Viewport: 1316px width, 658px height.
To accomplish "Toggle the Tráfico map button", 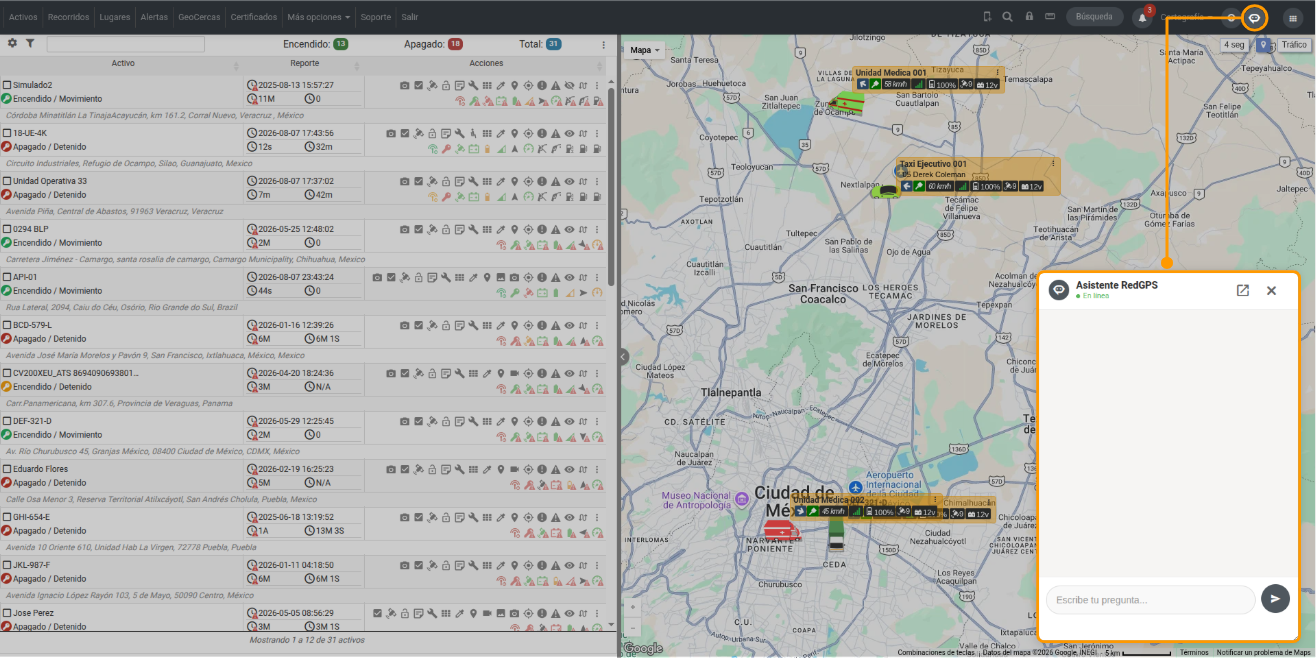I will click(1294, 45).
